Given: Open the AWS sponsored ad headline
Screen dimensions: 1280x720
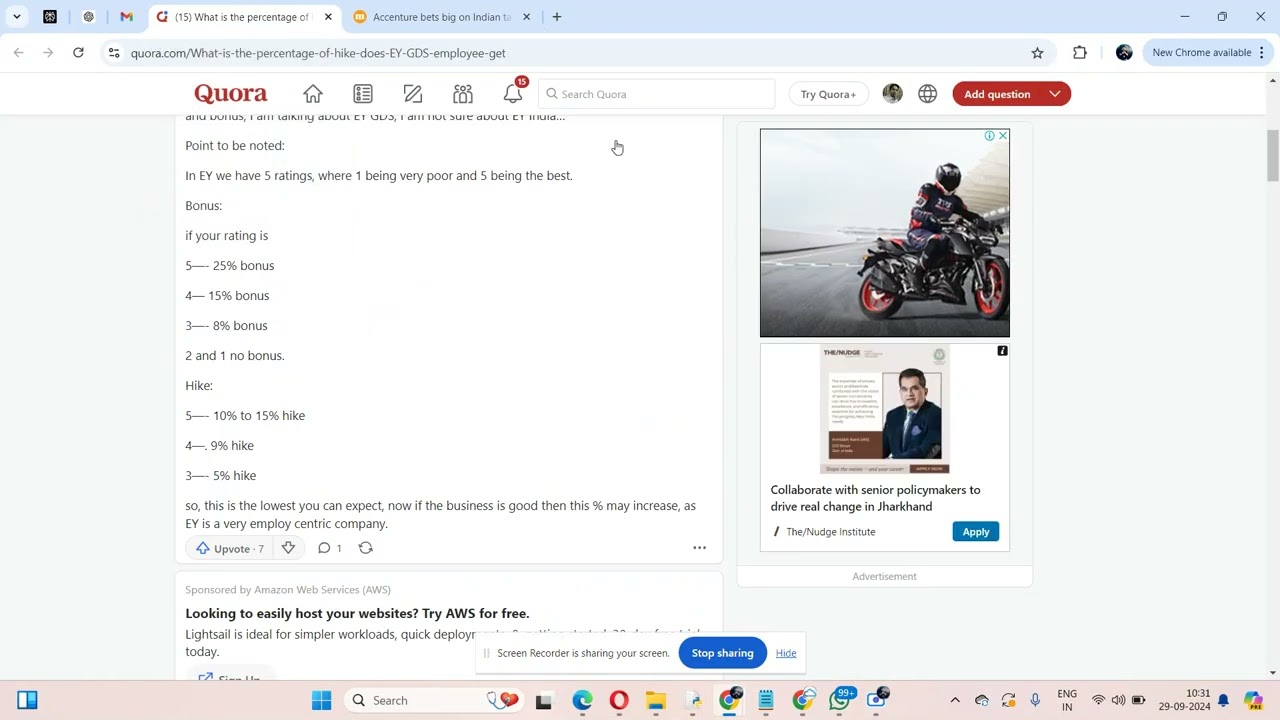Looking at the screenshot, I should [x=357, y=613].
